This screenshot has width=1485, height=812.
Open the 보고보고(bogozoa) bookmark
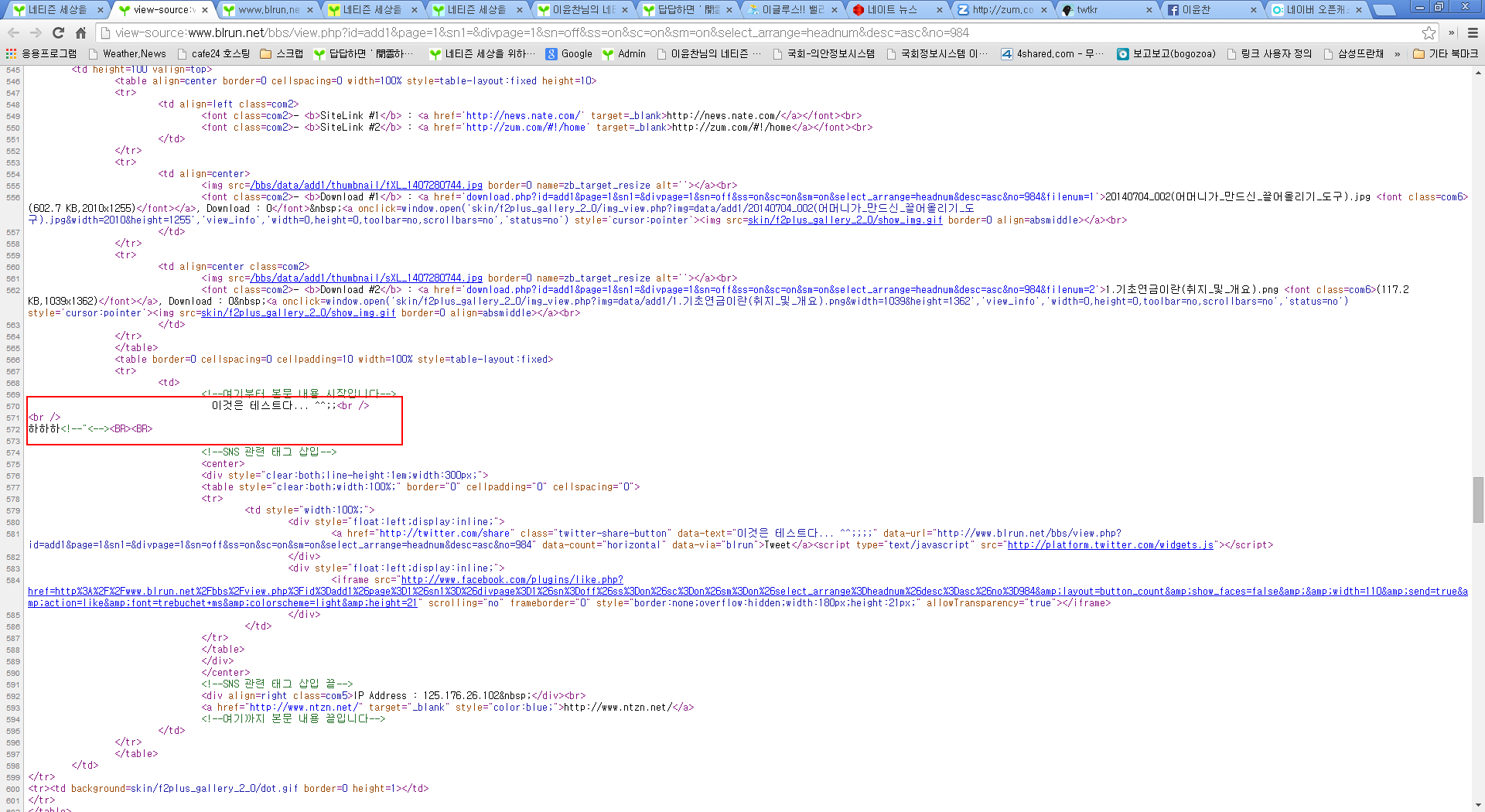point(1166,53)
